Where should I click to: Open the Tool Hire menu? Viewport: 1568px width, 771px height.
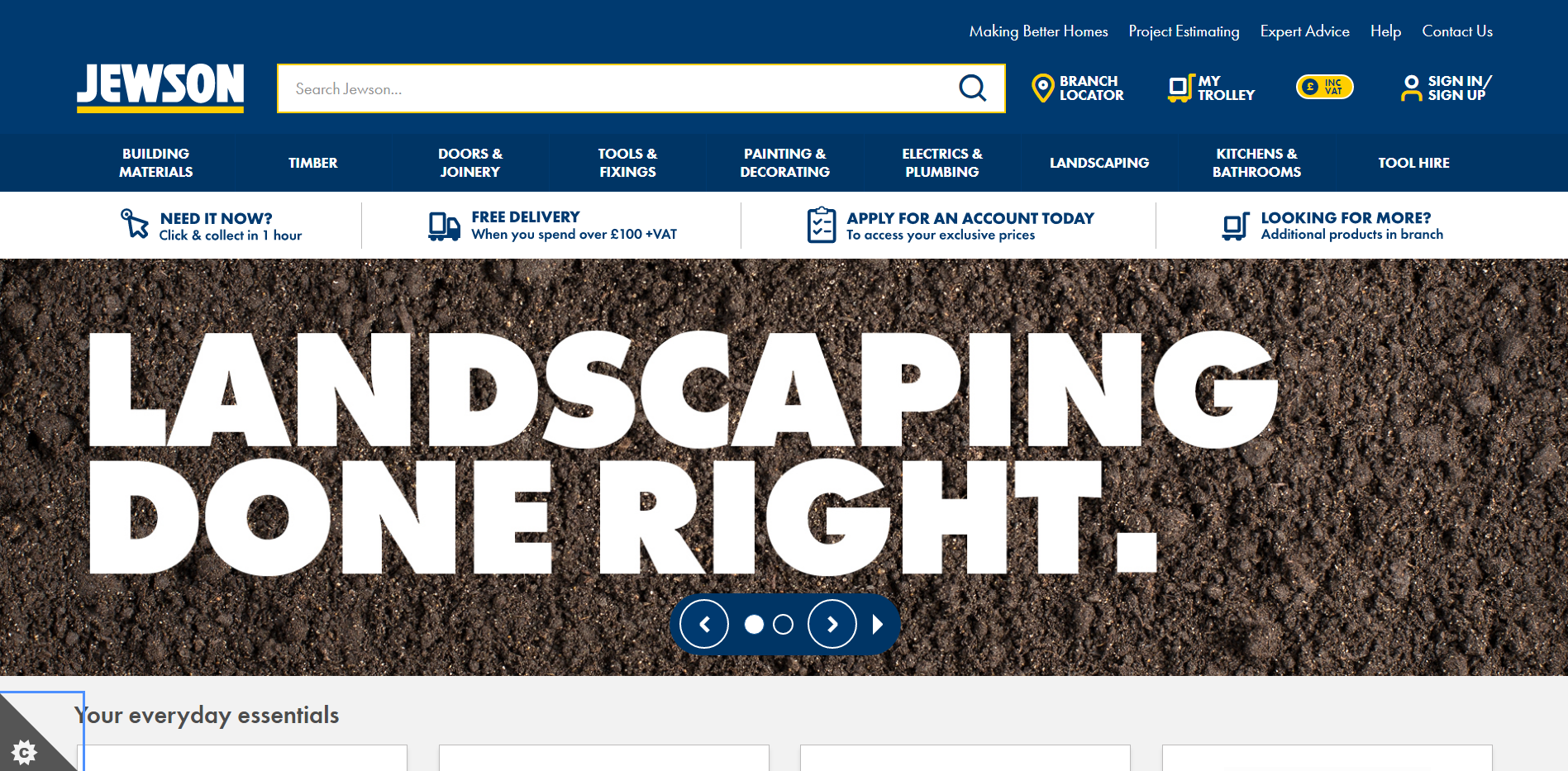point(1413,163)
